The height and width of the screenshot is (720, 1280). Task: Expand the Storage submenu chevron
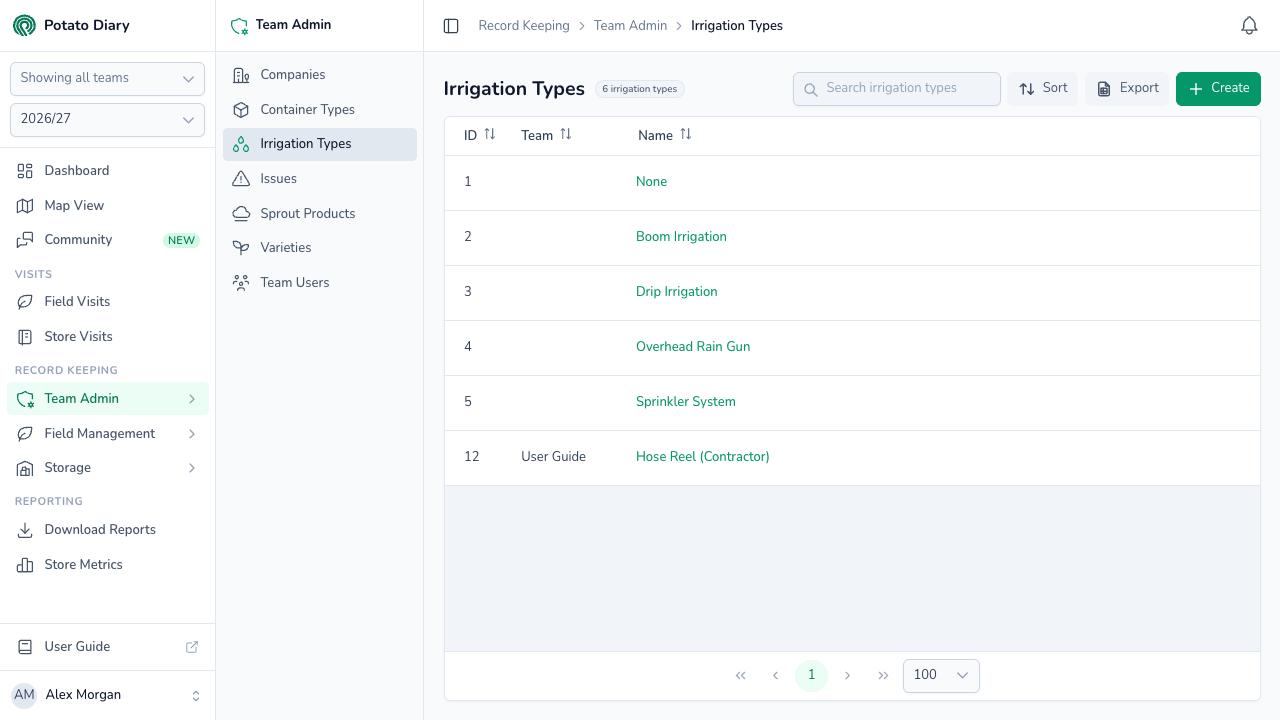192,468
